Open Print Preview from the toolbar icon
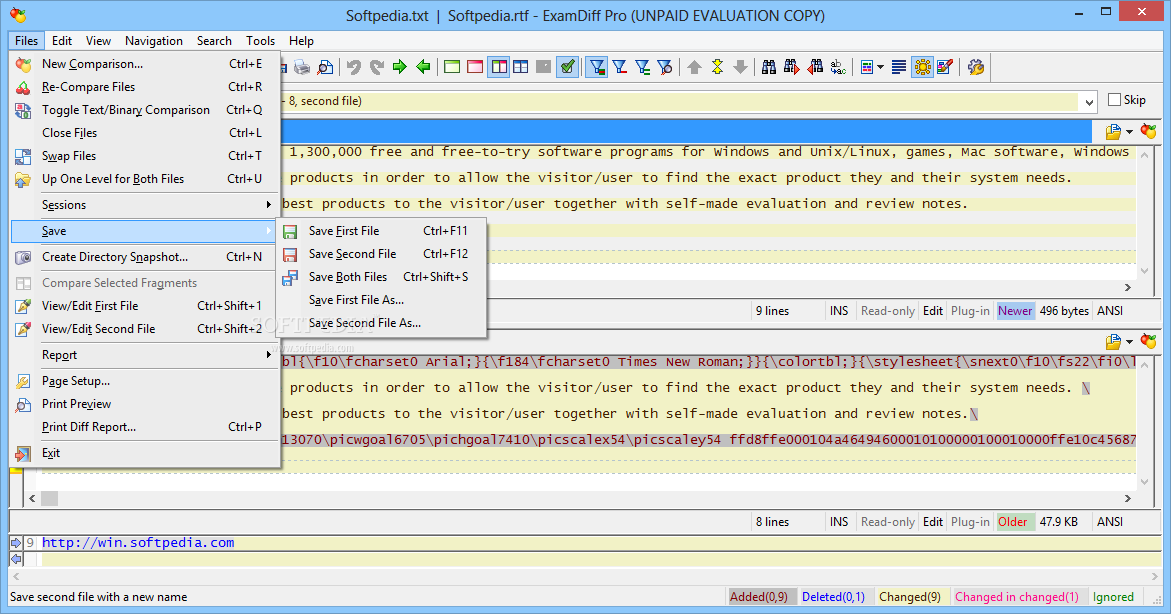1171x614 pixels. point(326,67)
